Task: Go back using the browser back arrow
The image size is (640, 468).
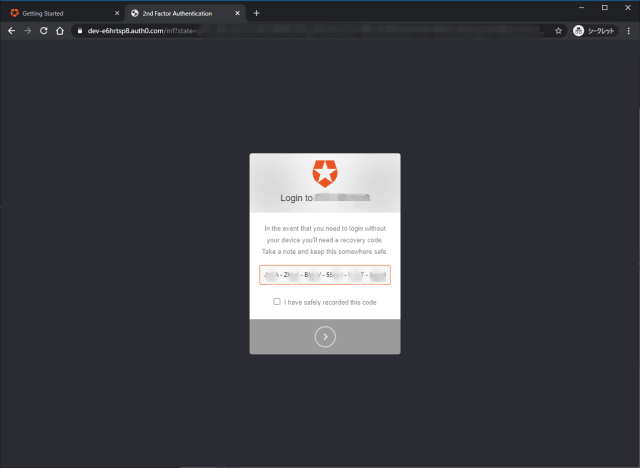Action: pos(11,31)
